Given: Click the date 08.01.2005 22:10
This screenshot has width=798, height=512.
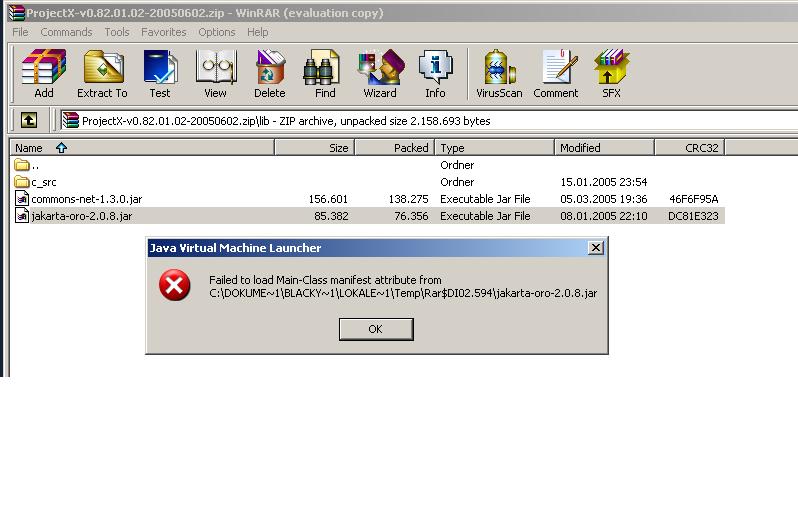Looking at the screenshot, I should (x=604, y=216).
